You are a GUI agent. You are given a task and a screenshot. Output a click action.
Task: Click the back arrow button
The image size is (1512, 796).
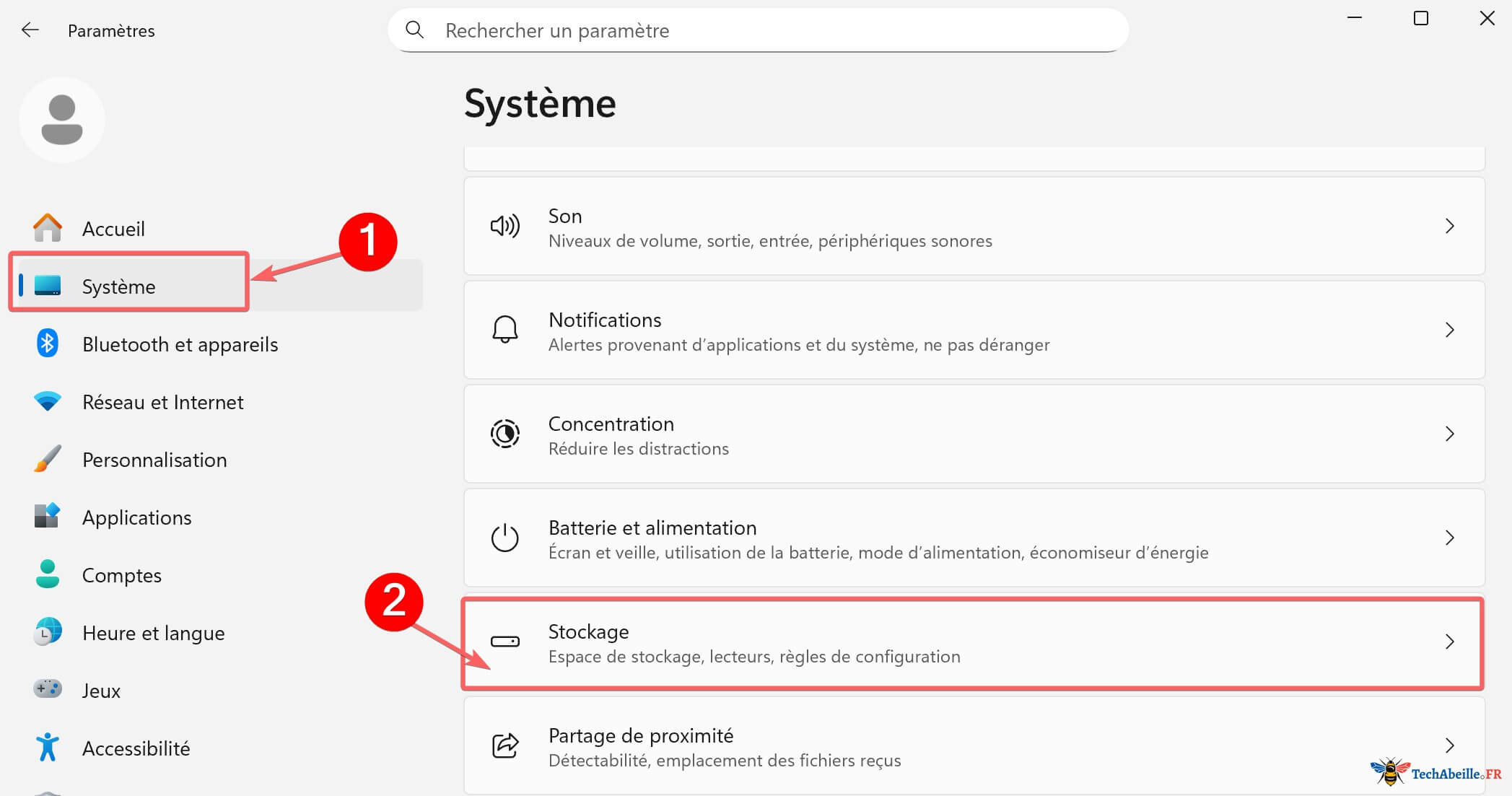[30, 30]
